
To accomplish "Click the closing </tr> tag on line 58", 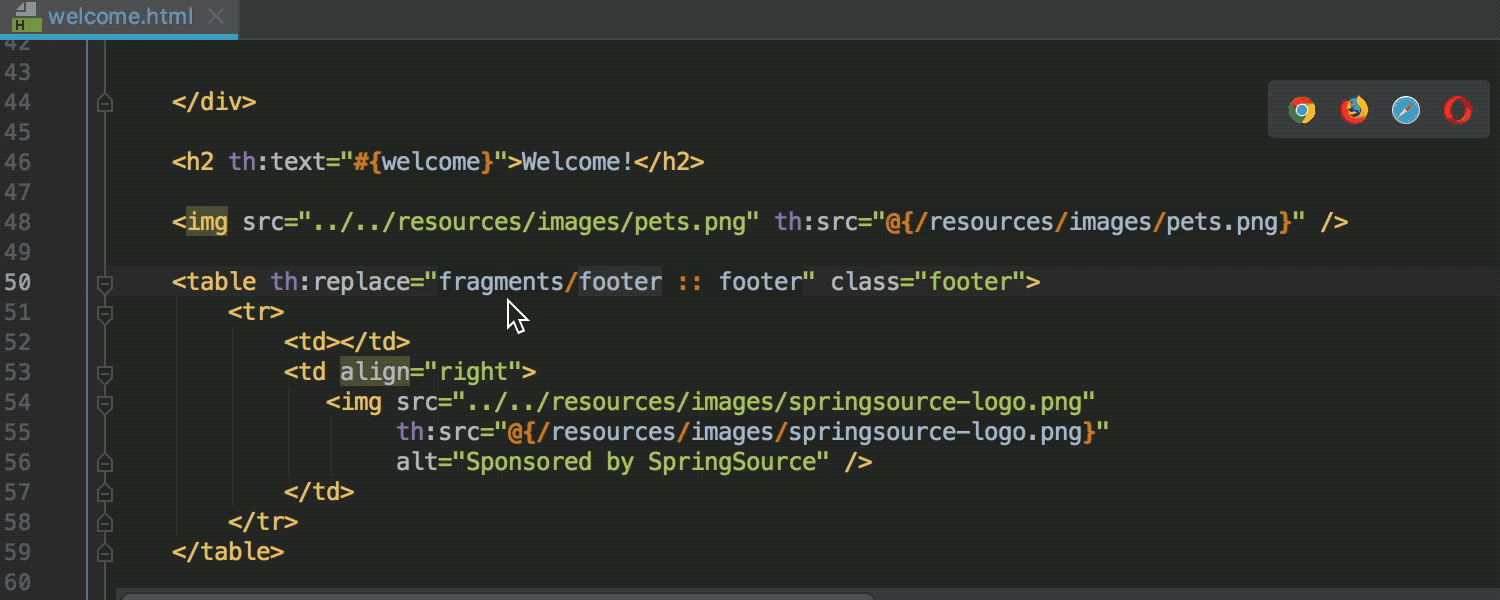I will [263, 522].
